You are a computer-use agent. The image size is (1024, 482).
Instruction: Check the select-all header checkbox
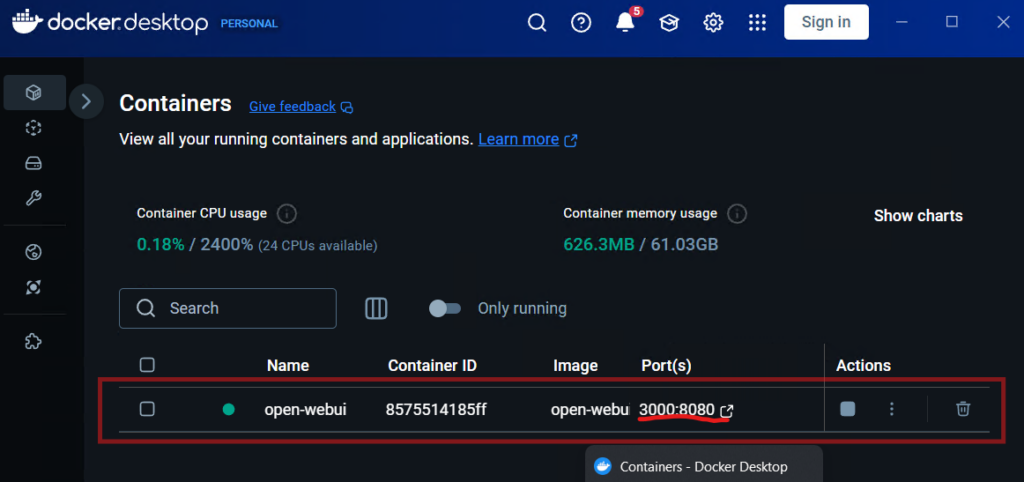(x=148, y=365)
